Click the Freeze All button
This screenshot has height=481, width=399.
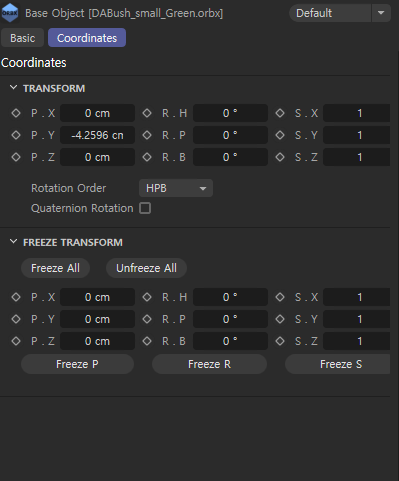[x=55, y=268]
